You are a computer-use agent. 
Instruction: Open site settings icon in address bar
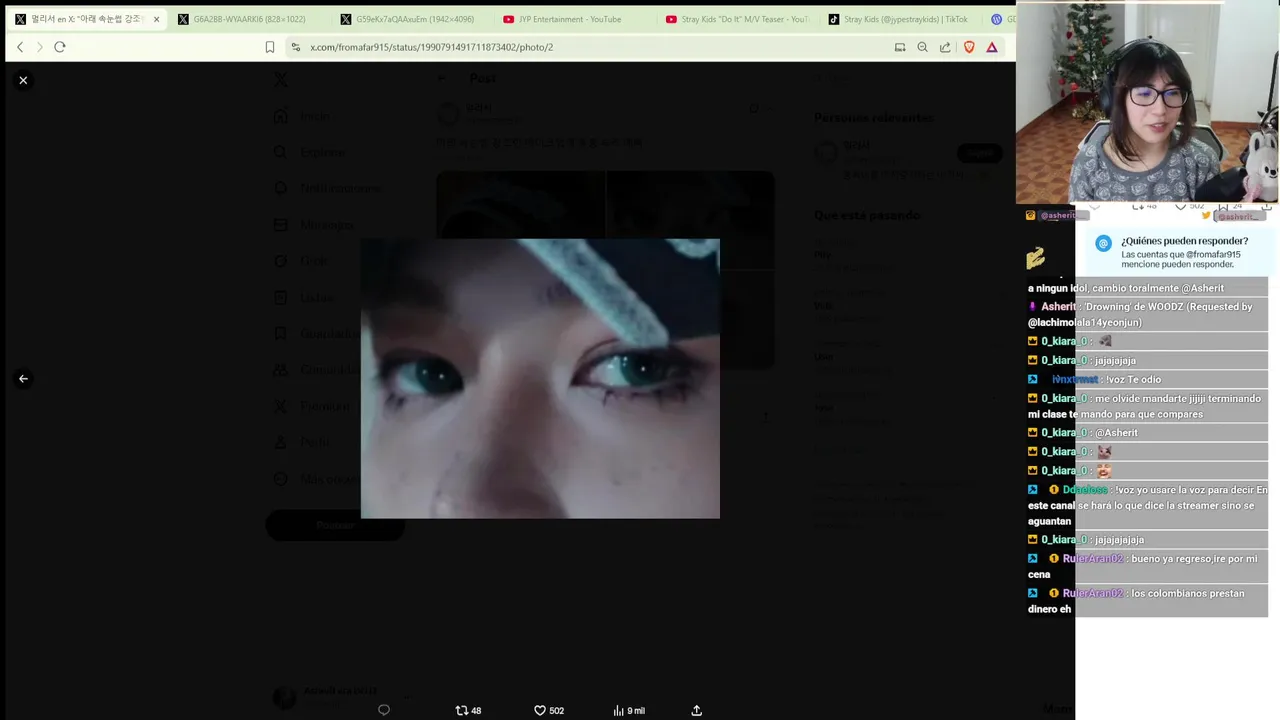point(295,47)
